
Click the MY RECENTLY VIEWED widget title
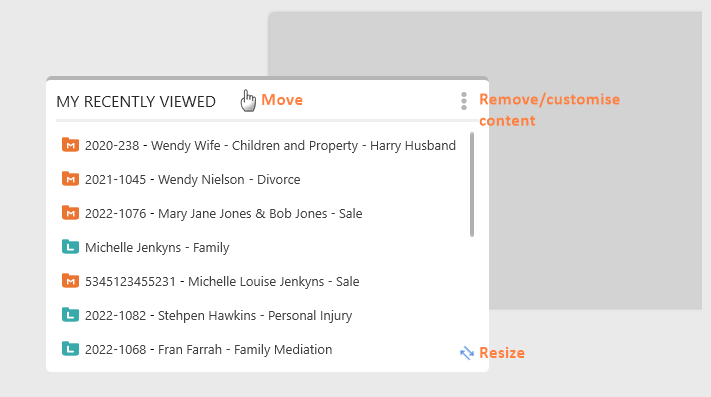pos(136,102)
